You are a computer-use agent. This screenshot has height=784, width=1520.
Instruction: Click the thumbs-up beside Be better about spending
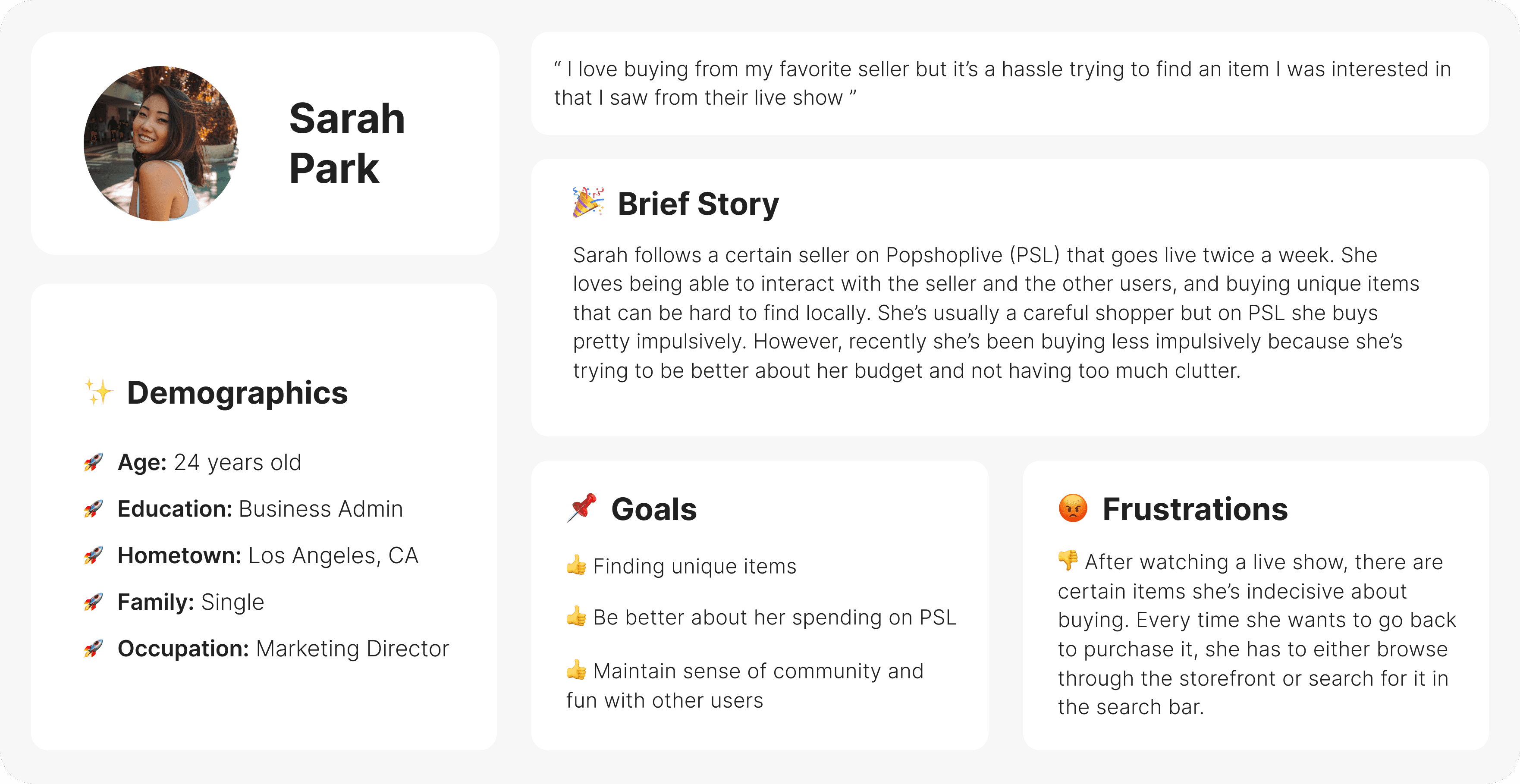tap(577, 617)
